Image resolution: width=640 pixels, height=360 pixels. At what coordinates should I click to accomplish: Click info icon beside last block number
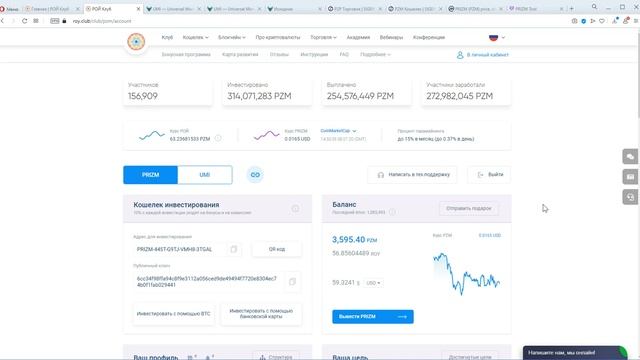tap(392, 212)
